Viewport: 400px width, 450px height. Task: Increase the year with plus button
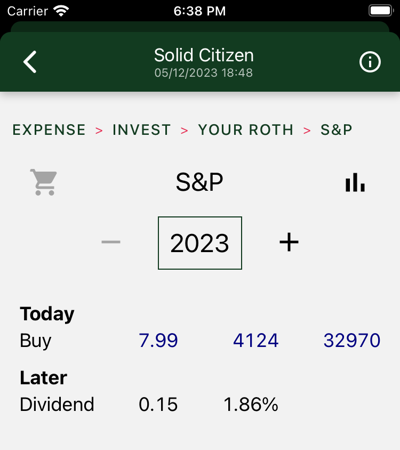tap(289, 242)
